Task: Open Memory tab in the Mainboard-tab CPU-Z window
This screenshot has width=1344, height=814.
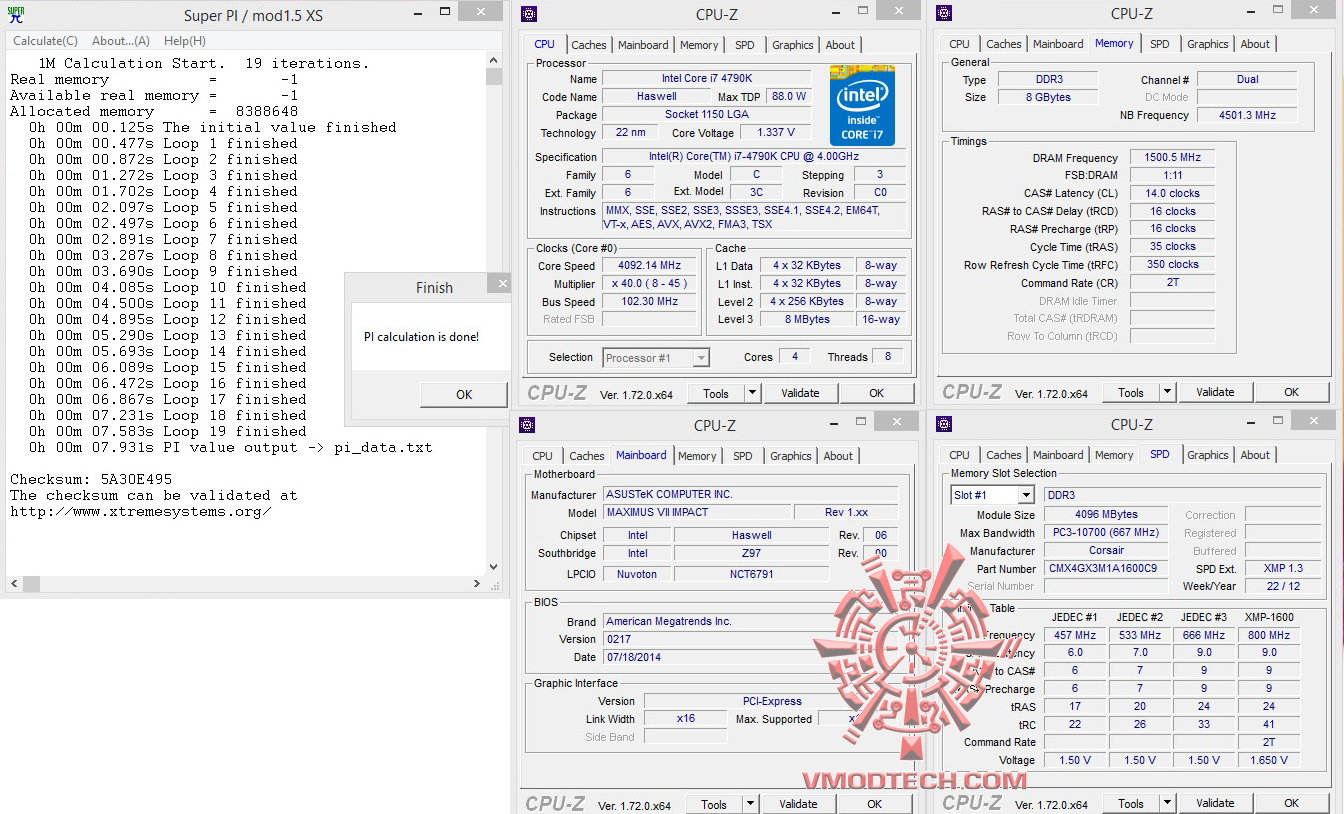Action: pos(697,456)
